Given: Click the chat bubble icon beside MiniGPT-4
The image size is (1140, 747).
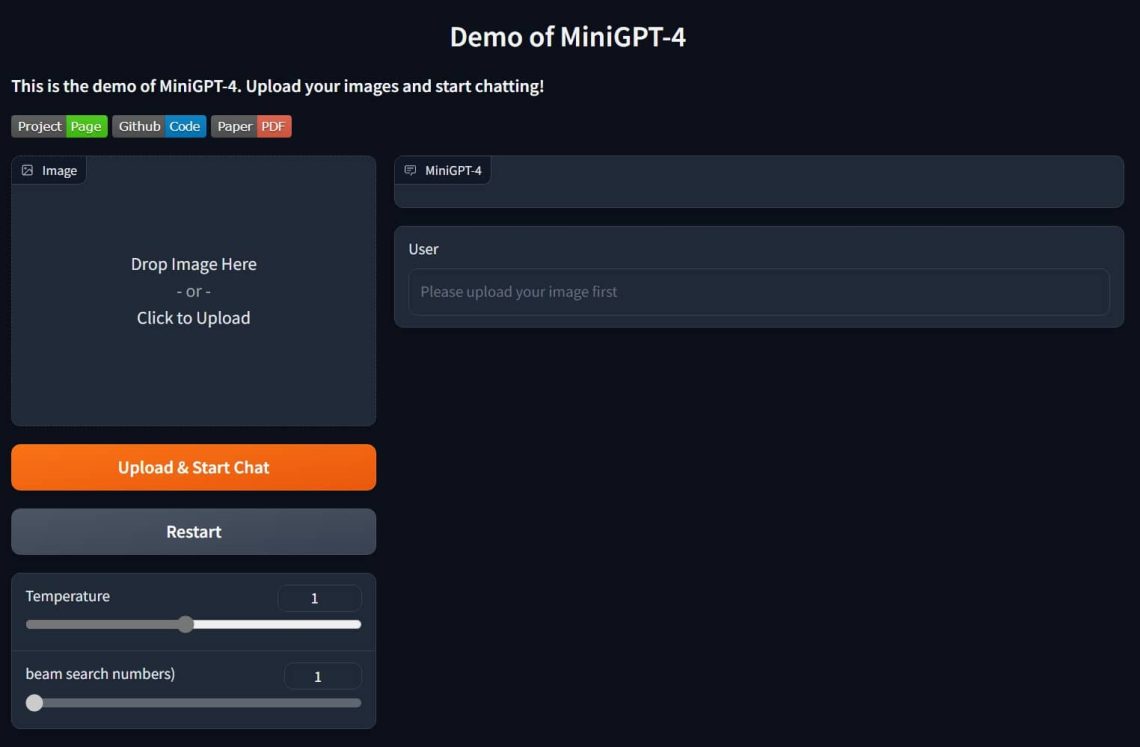Looking at the screenshot, I should (410, 170).
